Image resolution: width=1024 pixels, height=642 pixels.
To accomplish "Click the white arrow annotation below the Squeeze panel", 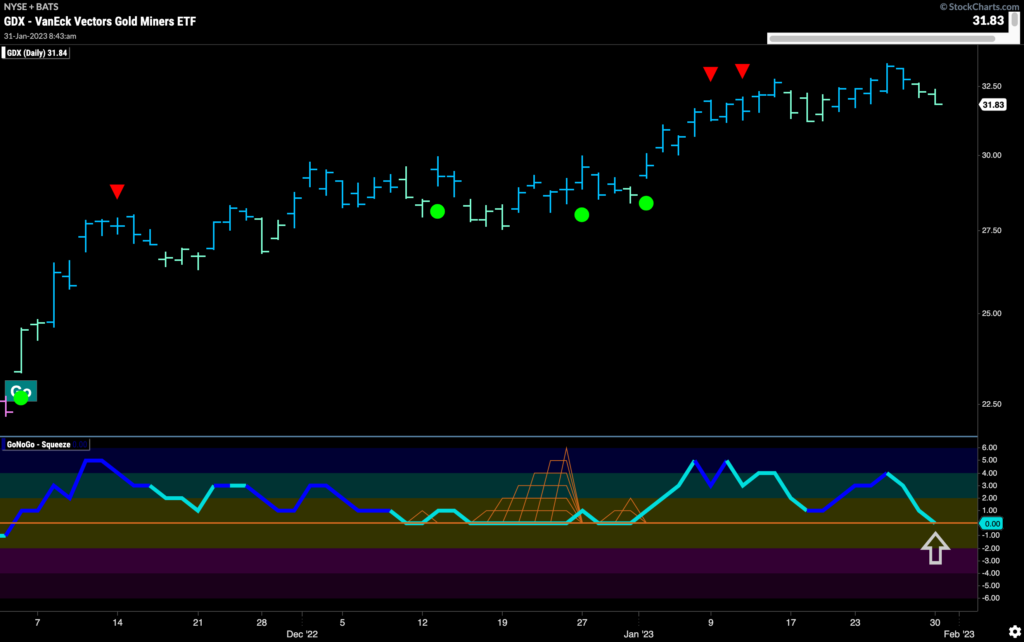I will coord(935,549).
